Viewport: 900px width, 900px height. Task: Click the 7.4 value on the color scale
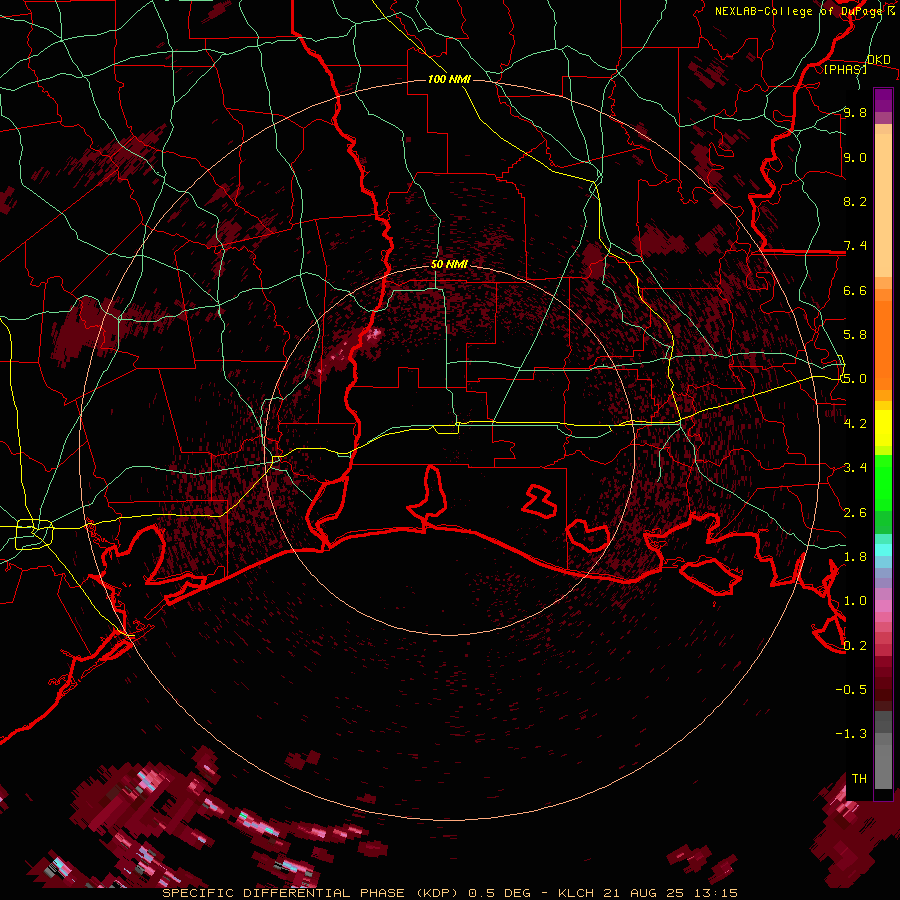tap(855, 246)
